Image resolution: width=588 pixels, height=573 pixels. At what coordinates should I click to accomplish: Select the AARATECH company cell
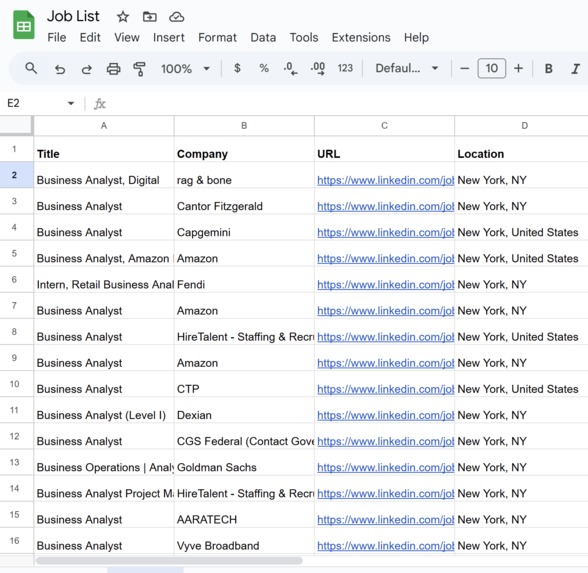coord(244,514)
